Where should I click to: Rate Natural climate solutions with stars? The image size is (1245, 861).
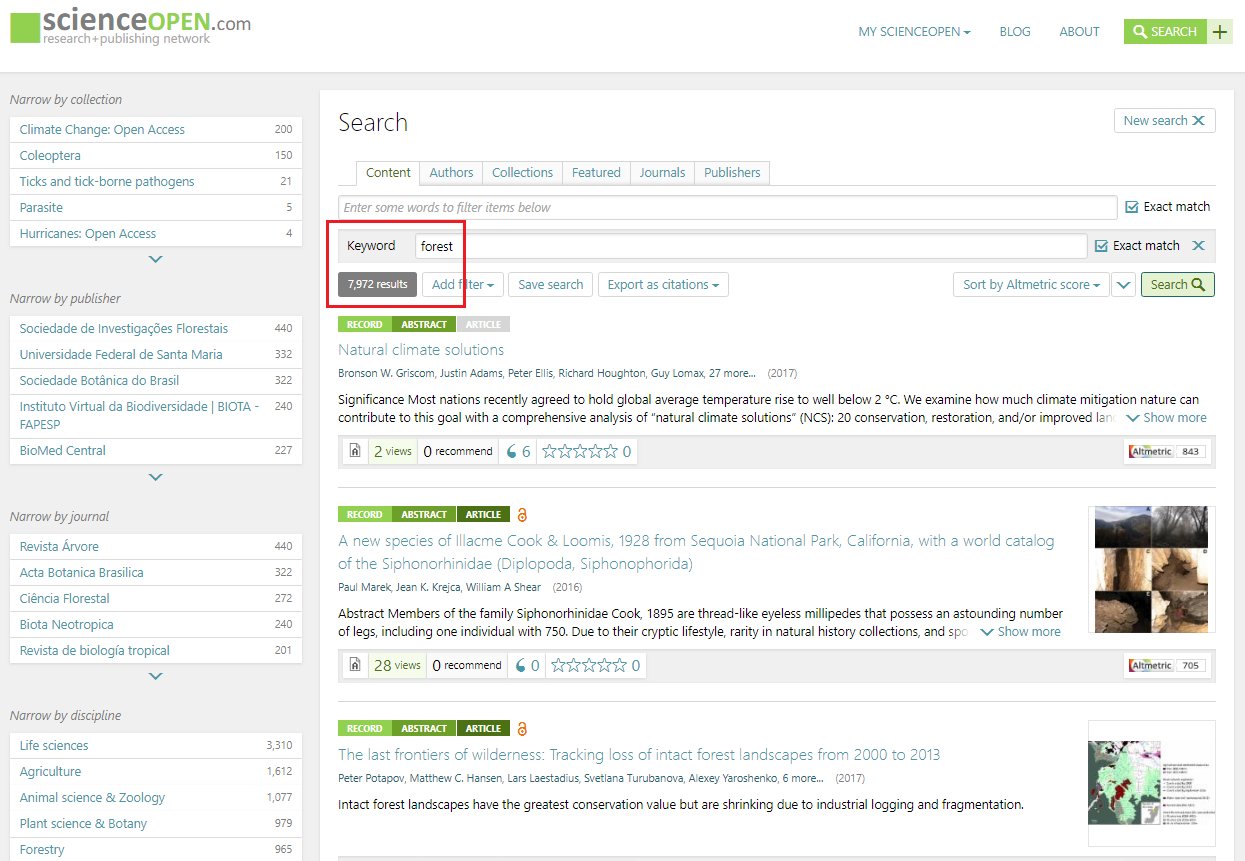[579, 451]
